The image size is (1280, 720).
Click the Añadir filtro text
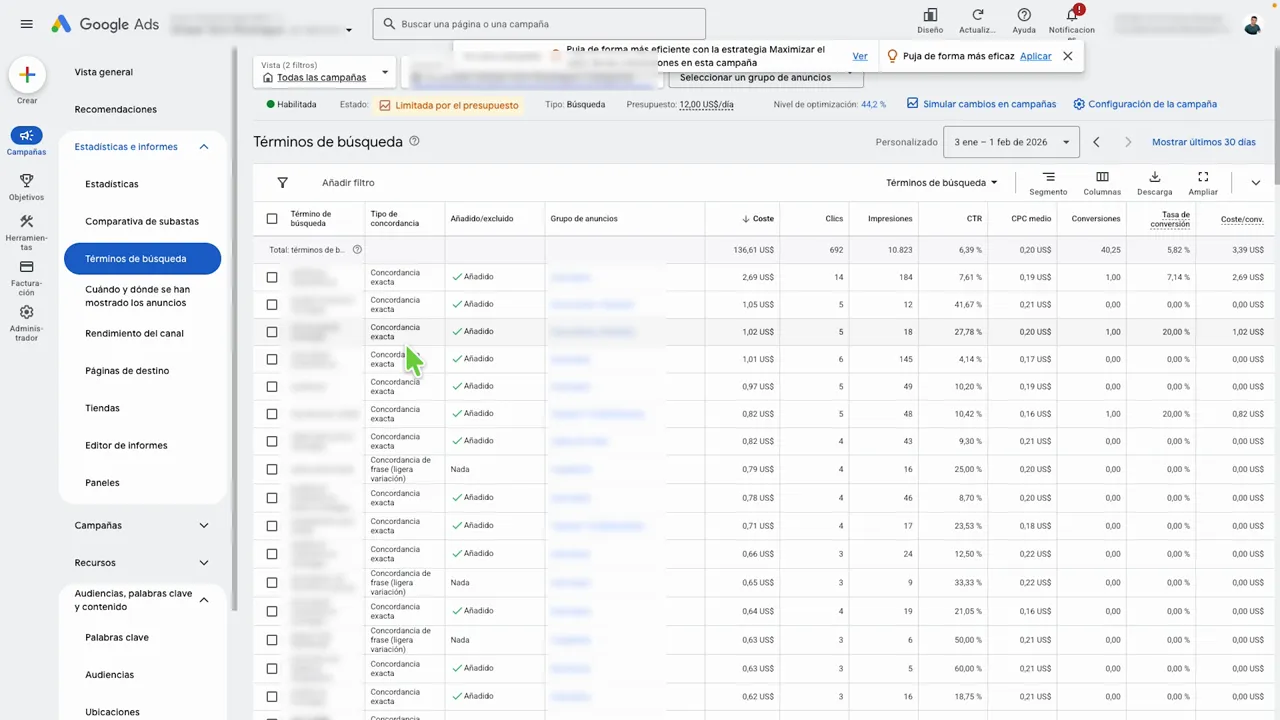[348, 183]
